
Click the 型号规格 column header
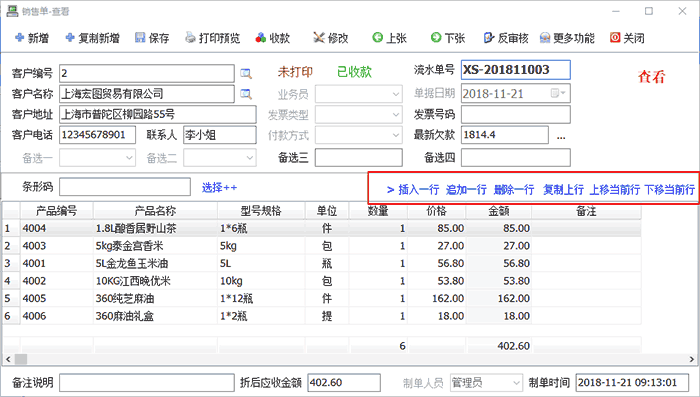click(261, 211)
